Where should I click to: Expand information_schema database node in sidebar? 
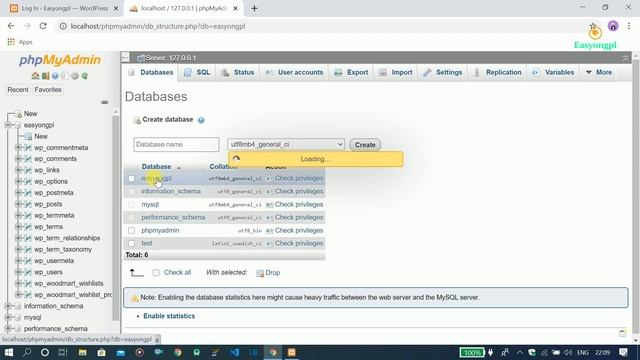tap(8, 306)
